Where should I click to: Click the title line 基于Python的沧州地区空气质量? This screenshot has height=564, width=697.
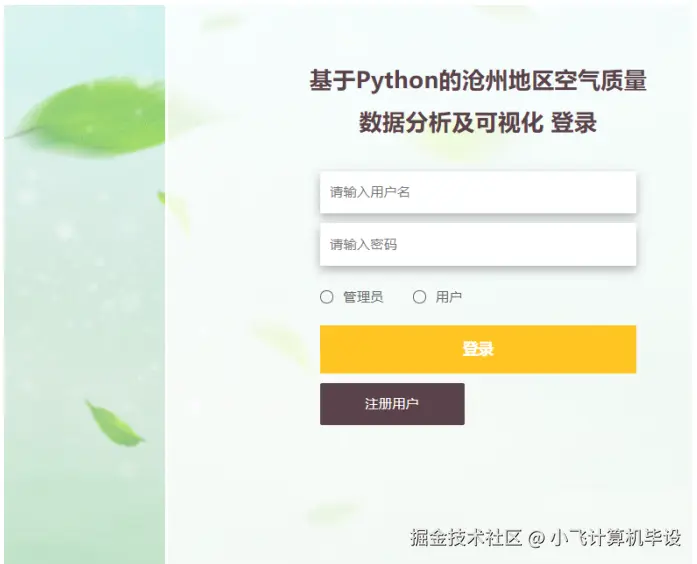[478, 81]
